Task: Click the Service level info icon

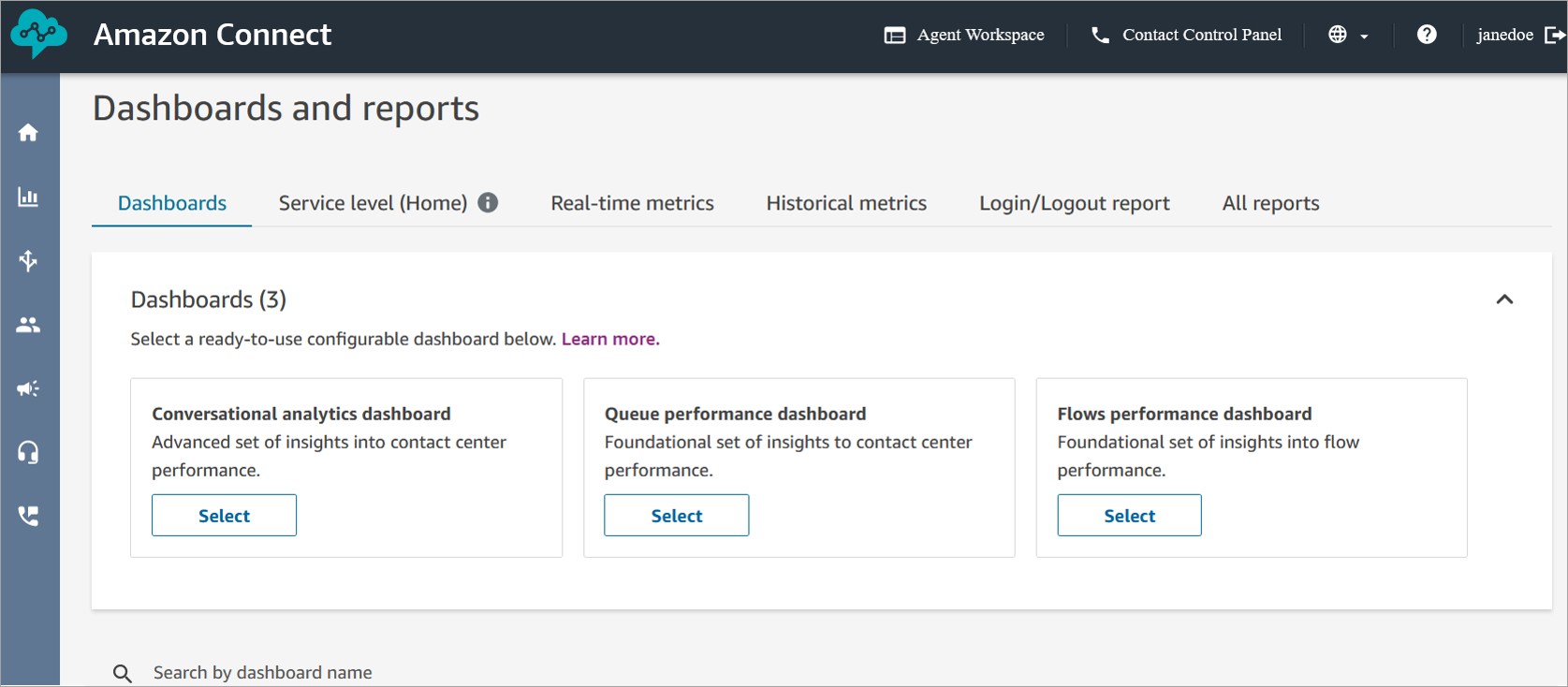Action: [x=488, y=203]
